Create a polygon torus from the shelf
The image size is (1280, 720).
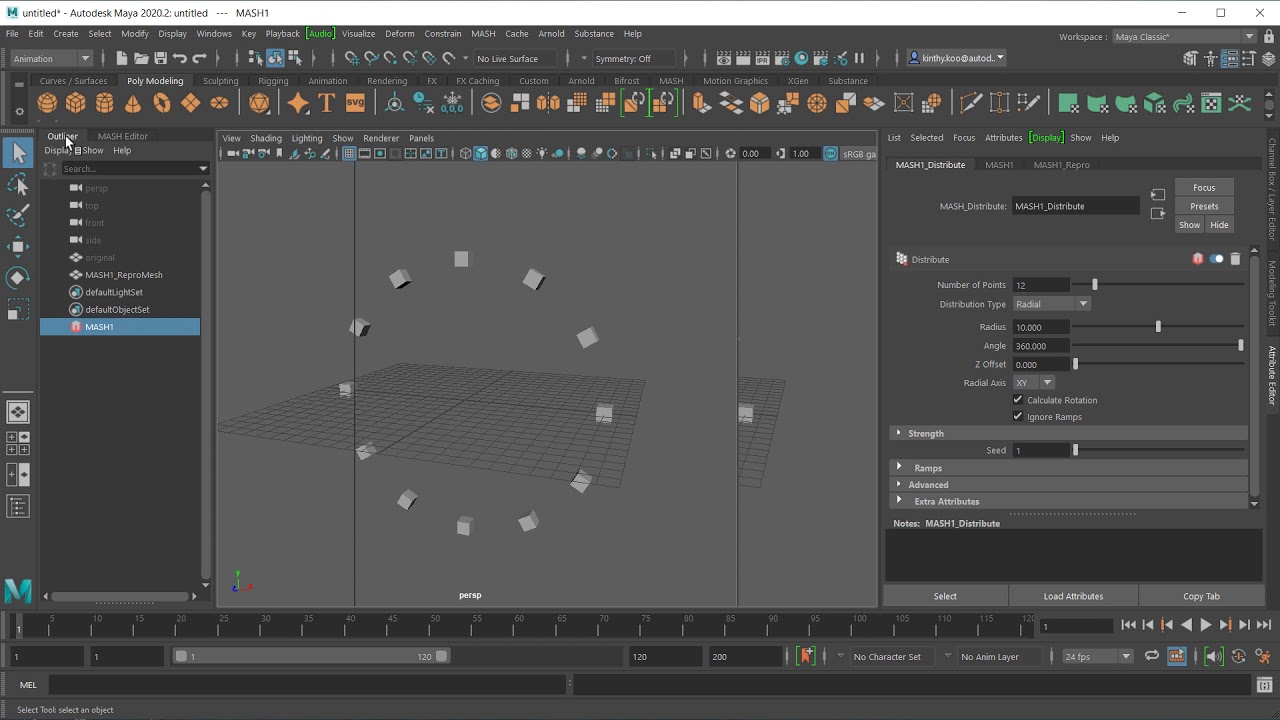(x=162, y=103)
